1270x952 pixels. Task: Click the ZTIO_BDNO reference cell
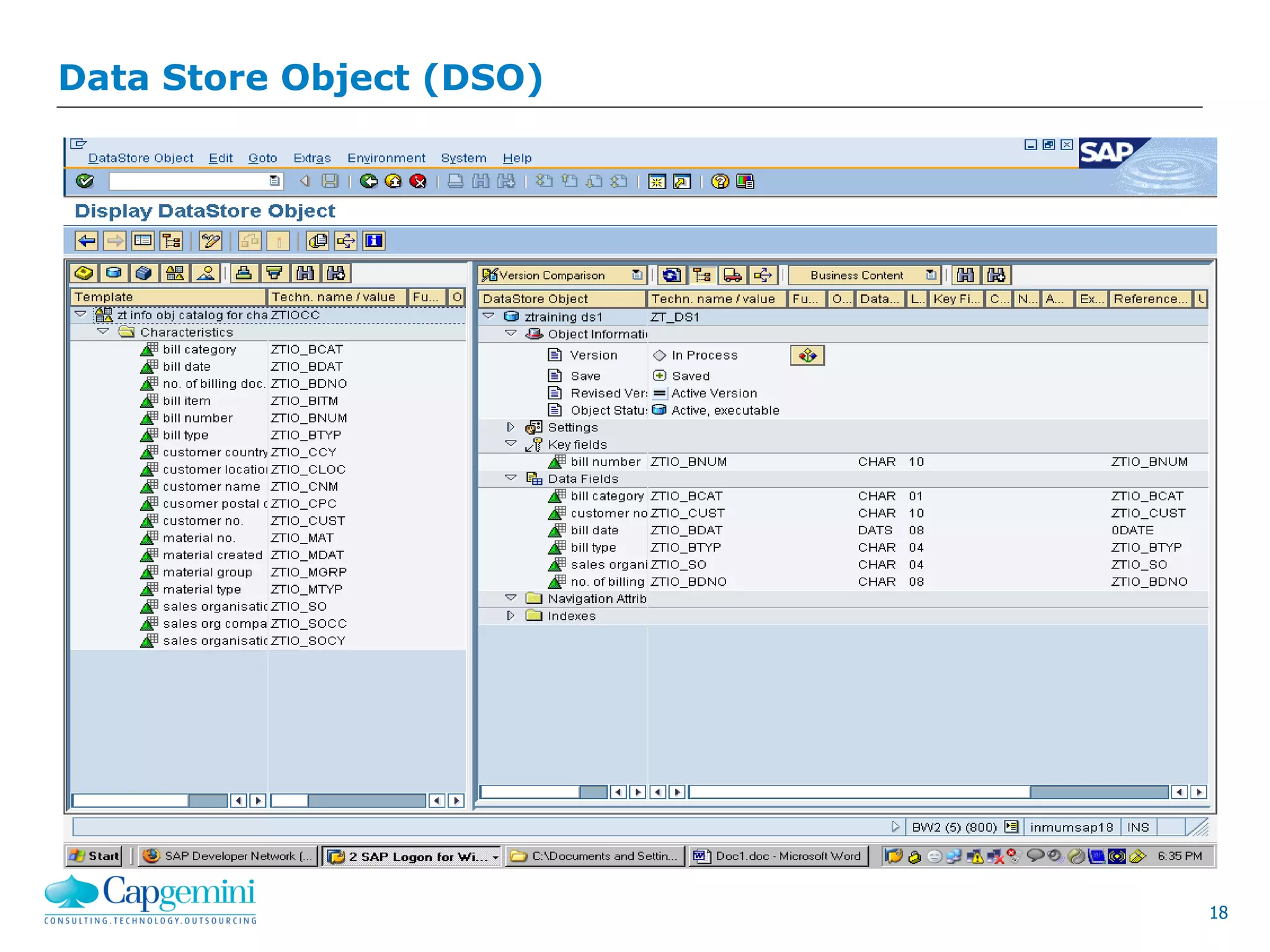pyautogui.click(x=1149, y=582)
